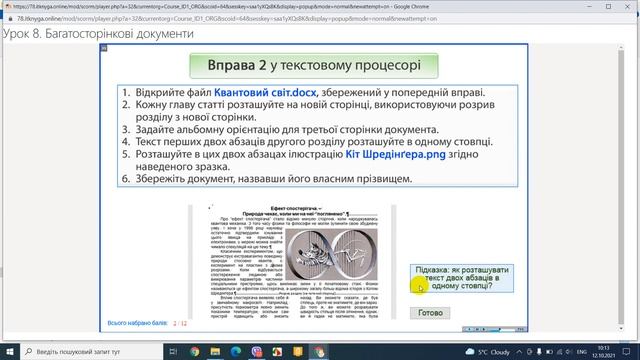Open the Кіт Шредінґера.png link
Viewport: 640px width, 360px height.
pyautogui.click(x=396, y=154)
